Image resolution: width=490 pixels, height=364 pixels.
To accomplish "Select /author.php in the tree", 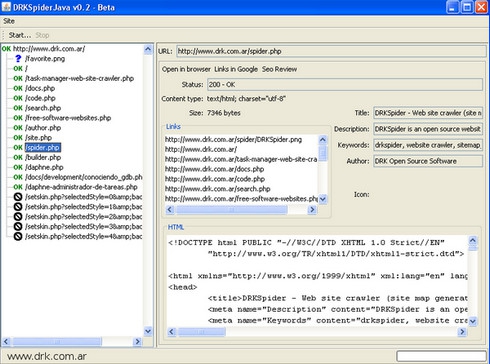I will 43,128.
